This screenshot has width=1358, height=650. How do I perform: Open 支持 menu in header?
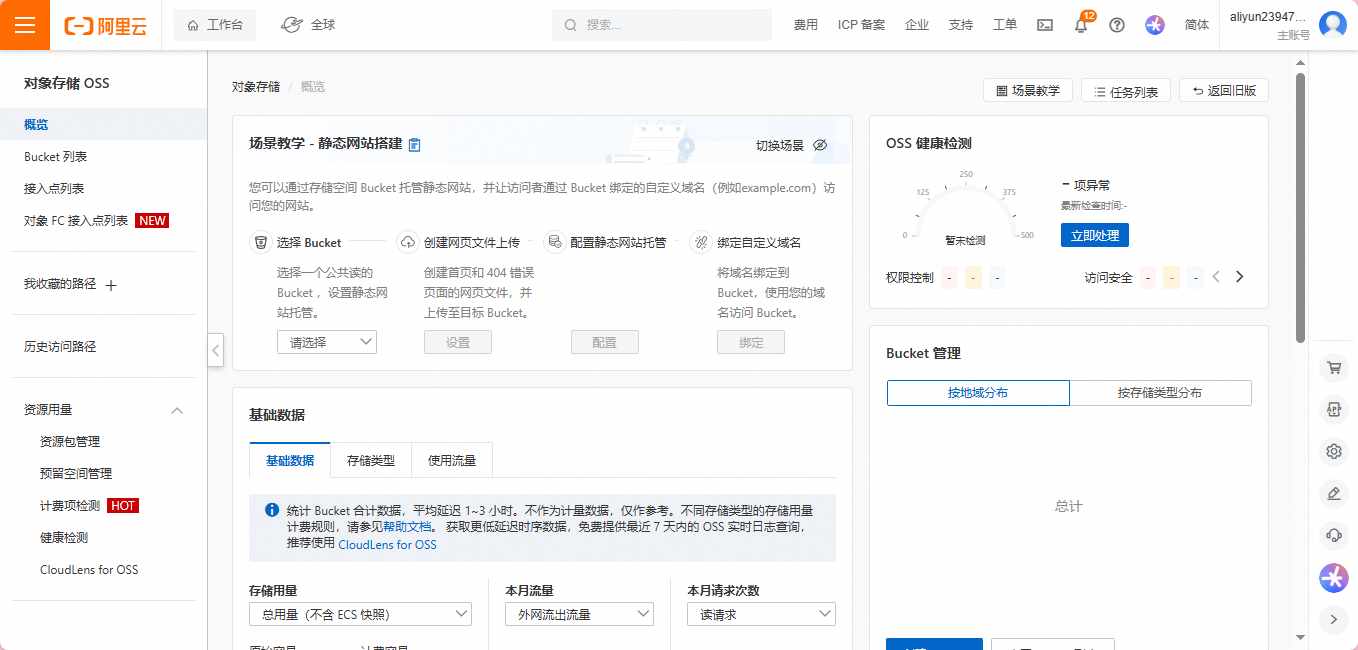961,25
